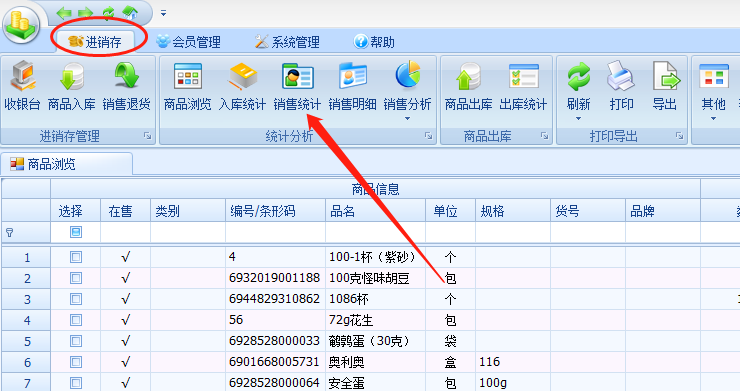Sort by the 品名 column header
The width and height of the screenshot is (740, 391).
376,211
